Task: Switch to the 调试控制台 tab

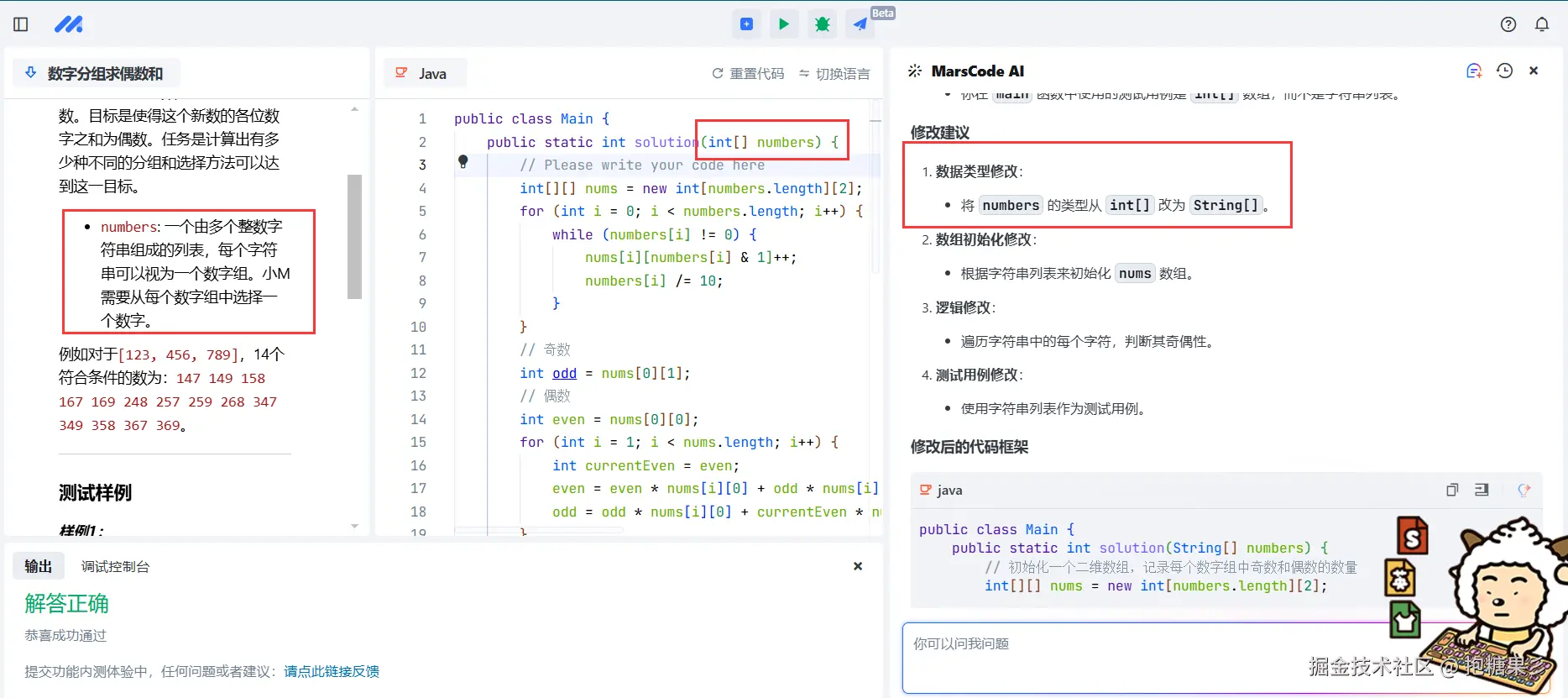Action: click(115, 567)
